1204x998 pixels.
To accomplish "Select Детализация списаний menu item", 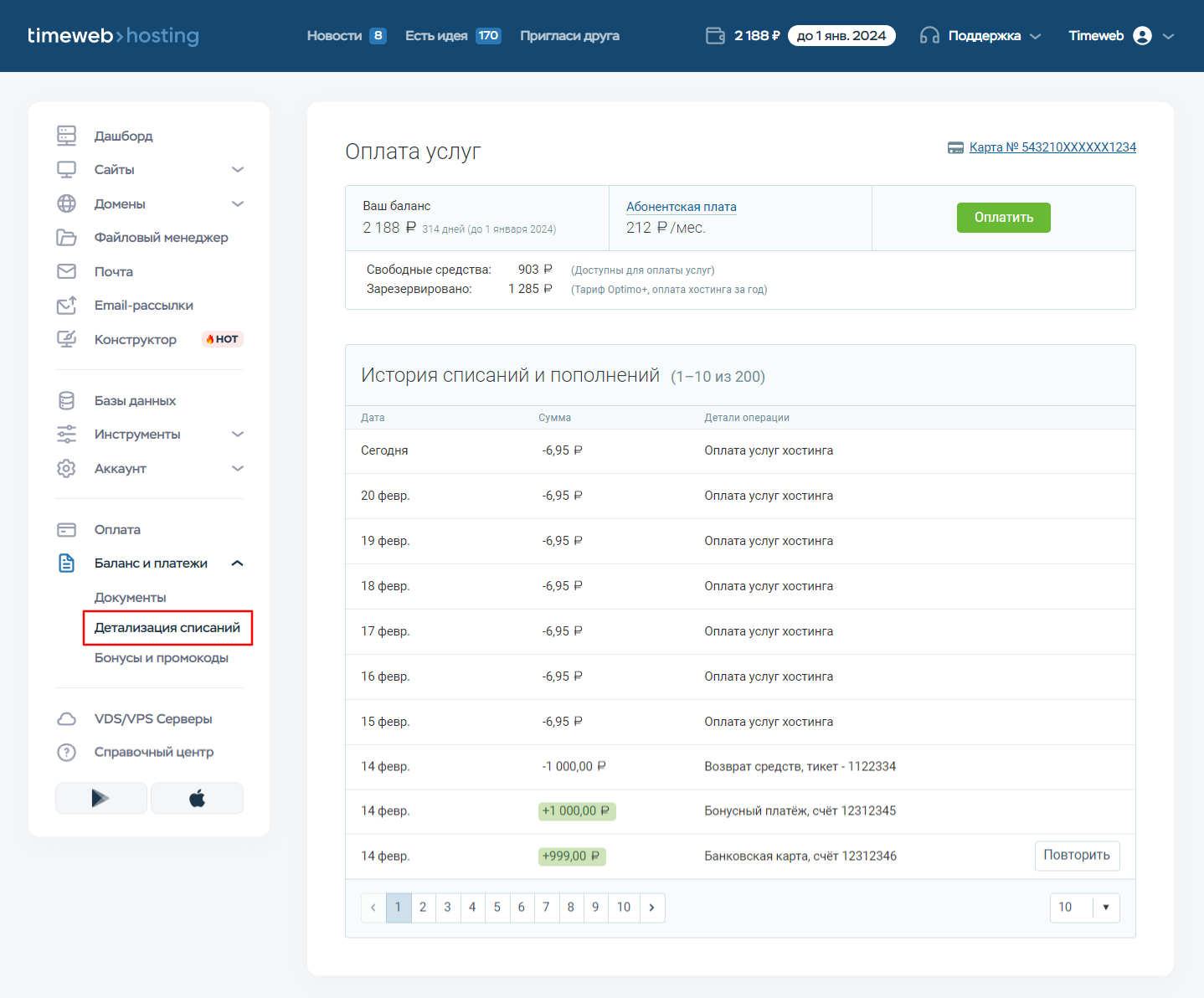I will pyautogui.click(x=167, y=628).
